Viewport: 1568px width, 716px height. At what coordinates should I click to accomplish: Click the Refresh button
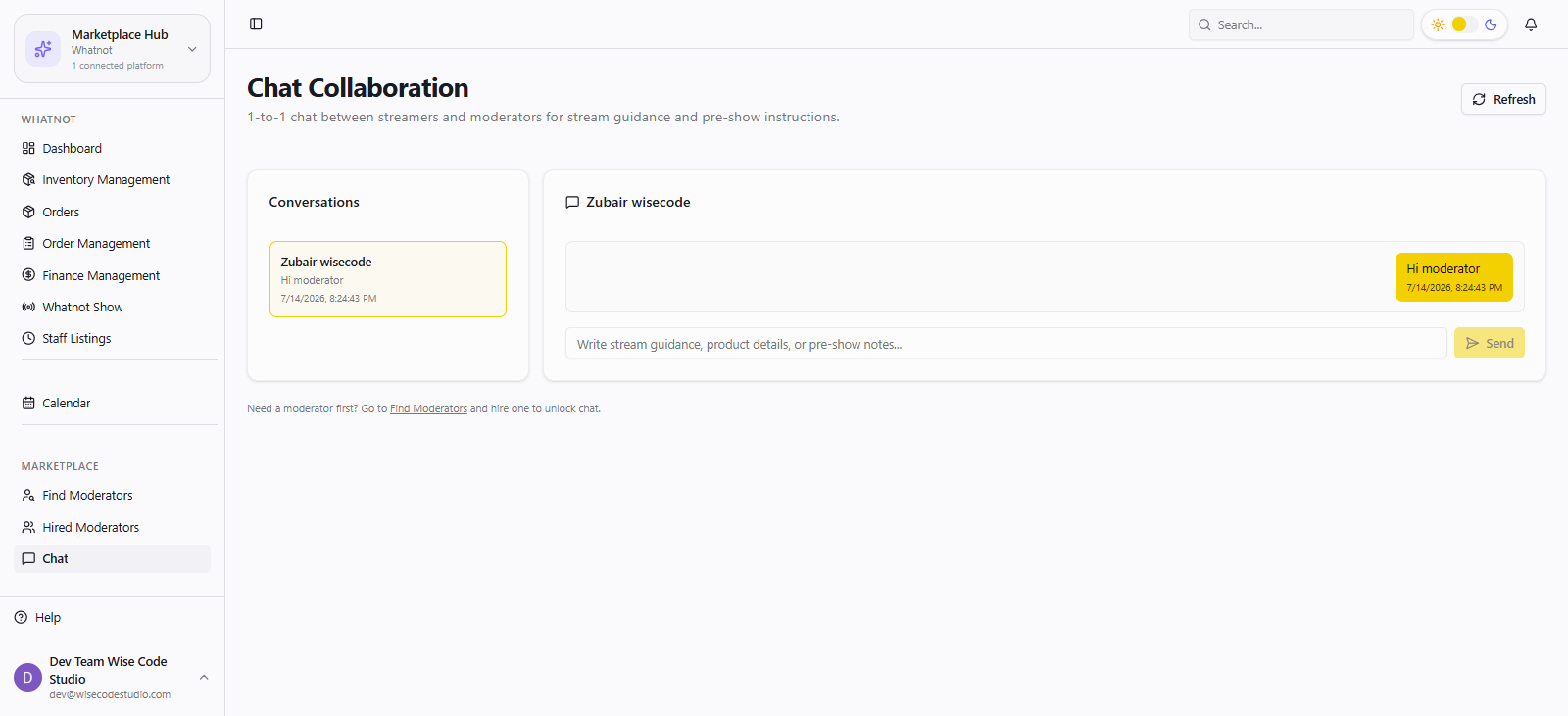coord(1503,99)
